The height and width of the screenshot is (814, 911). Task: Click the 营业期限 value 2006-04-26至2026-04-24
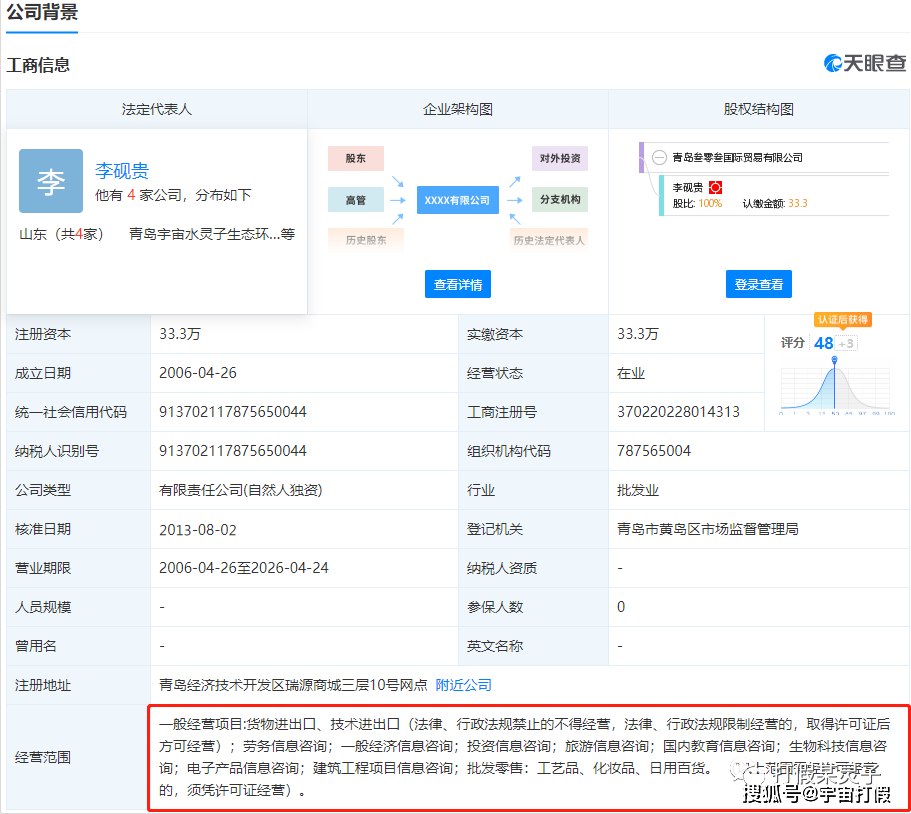tap(244, 568)
